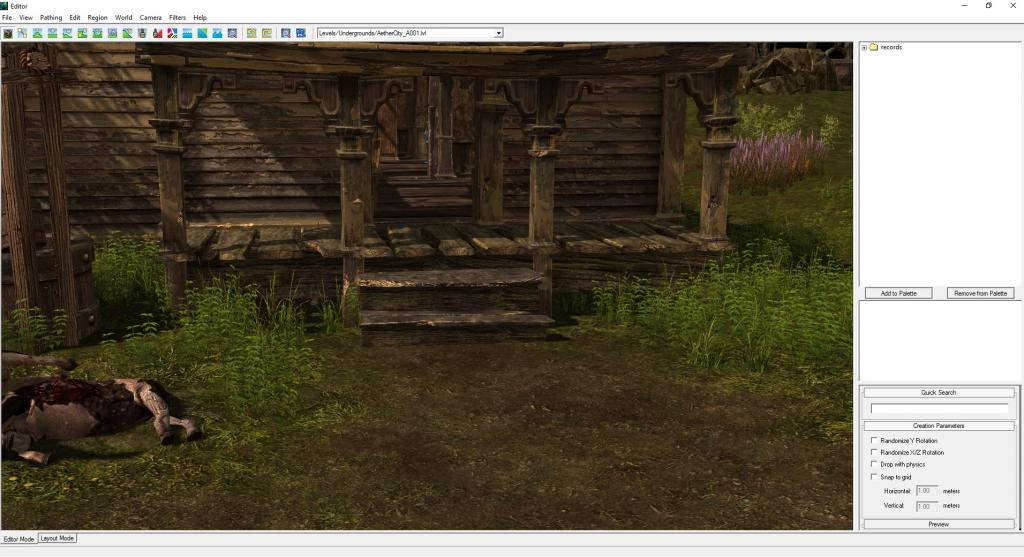Click the magnifier view icon in toolbar
This screenshot has width=1024, height=557.
[285, 33]
